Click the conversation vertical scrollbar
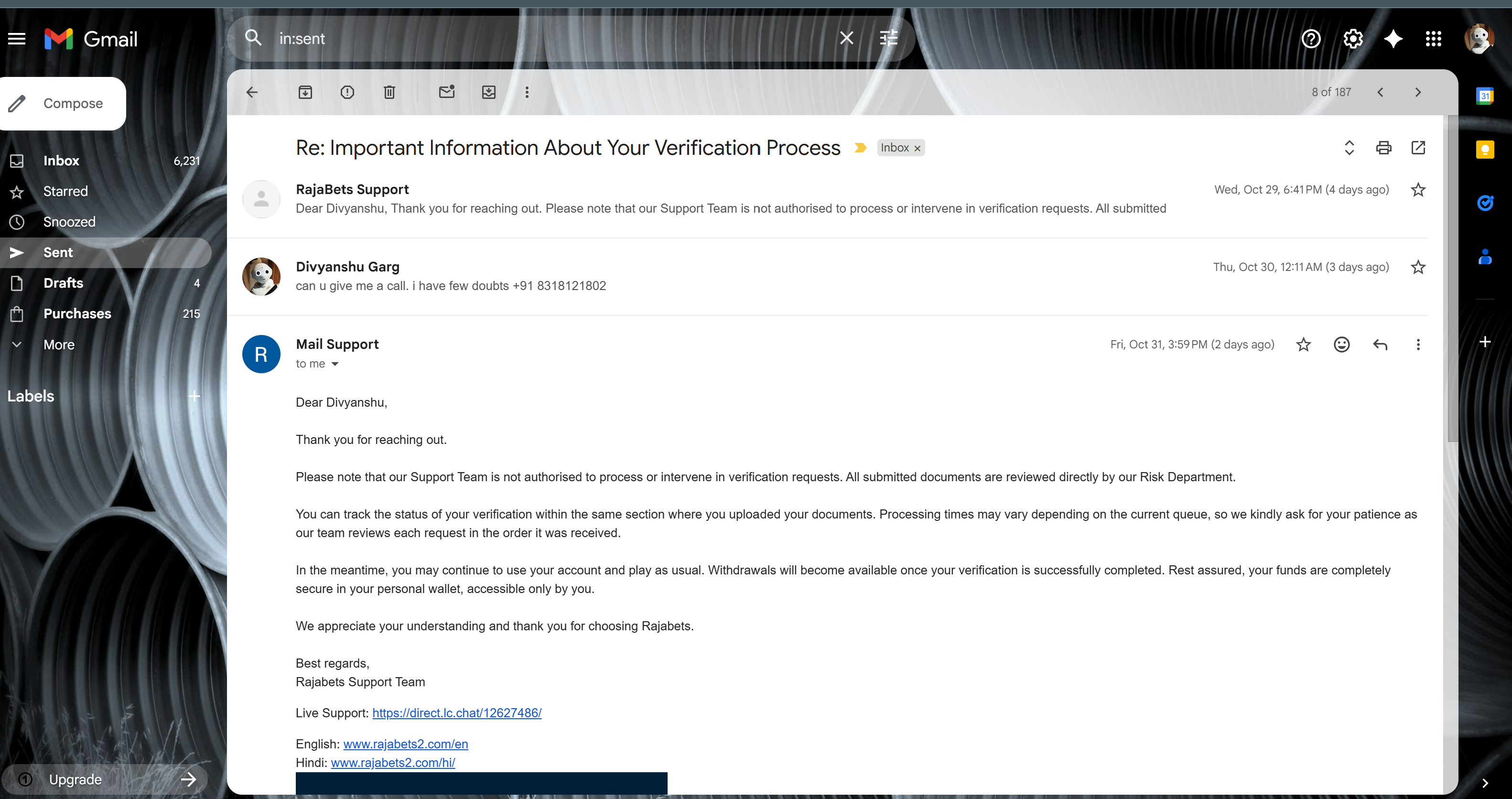Screen dimensions: 1512x799 pos(1452,278)
